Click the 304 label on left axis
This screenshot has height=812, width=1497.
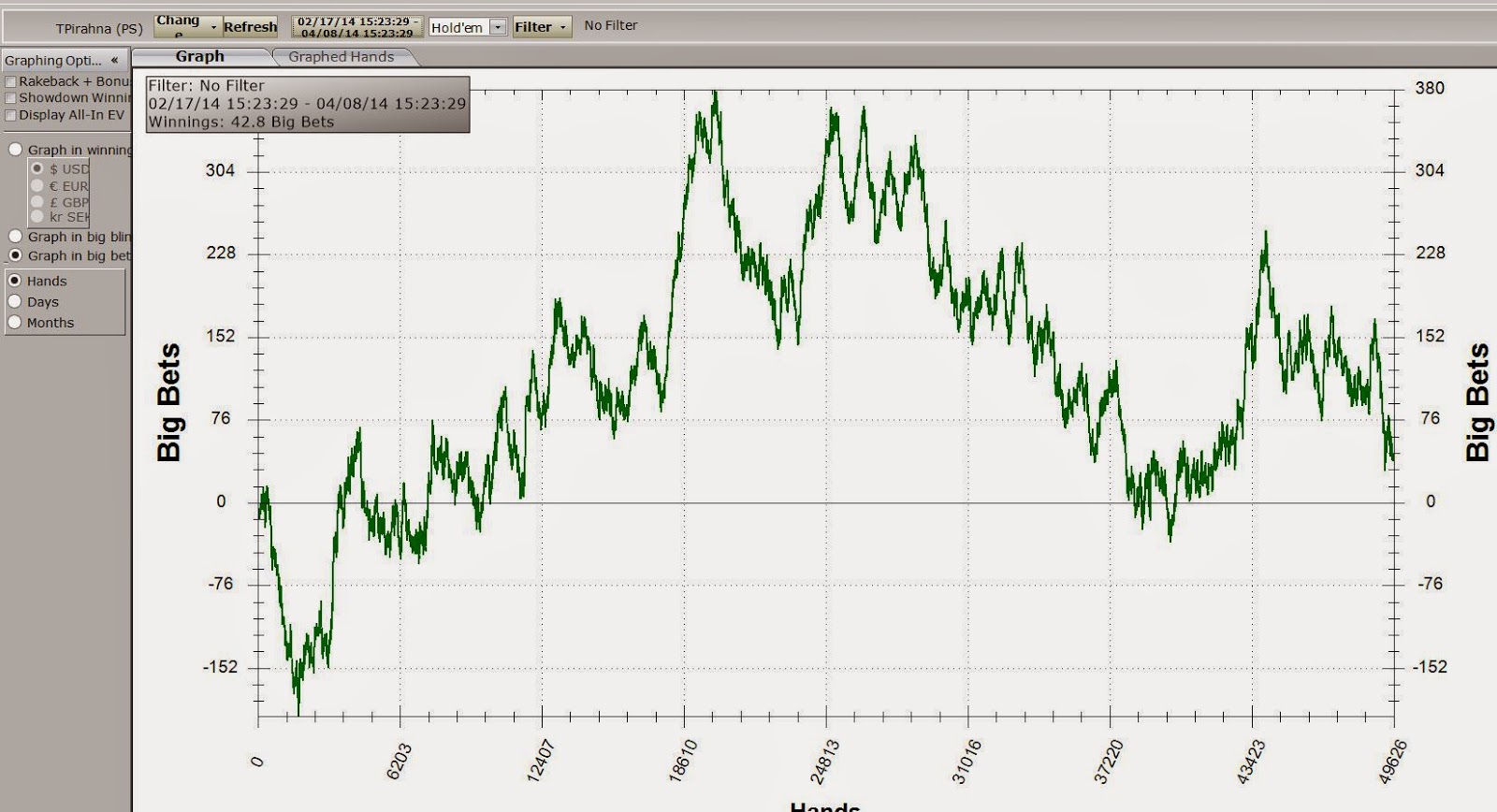tap(220, 170)
